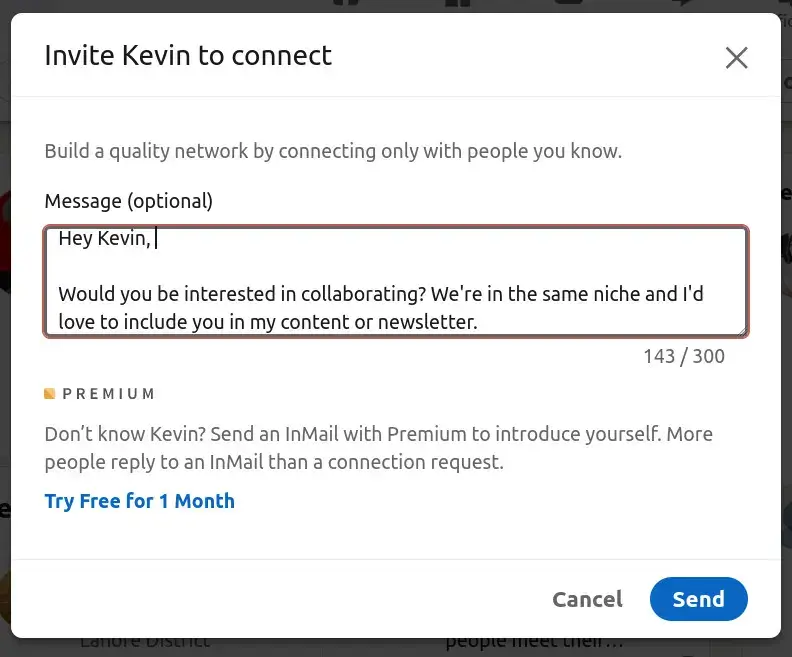Focus the optional message text box
This screenshot has width=792, height=657.
pyautogui.click(x=396, y=281)
